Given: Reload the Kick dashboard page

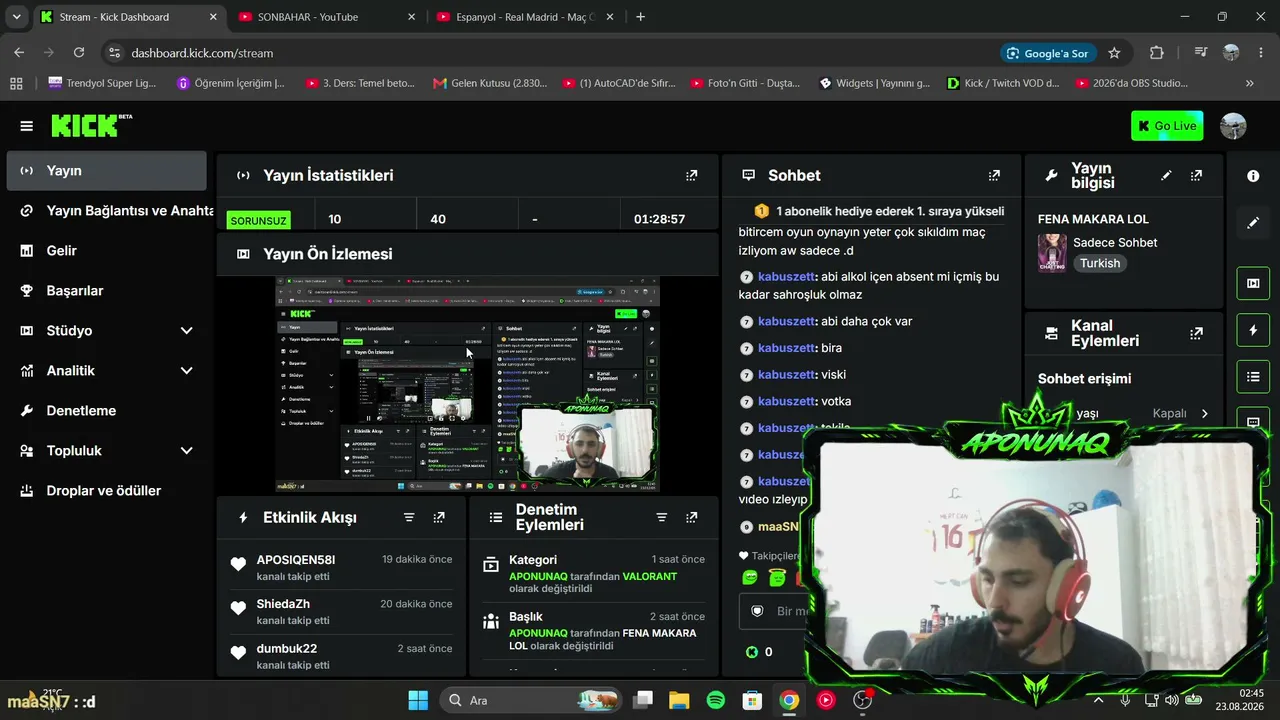Looking at the screenshot, I should pos(79,53).
